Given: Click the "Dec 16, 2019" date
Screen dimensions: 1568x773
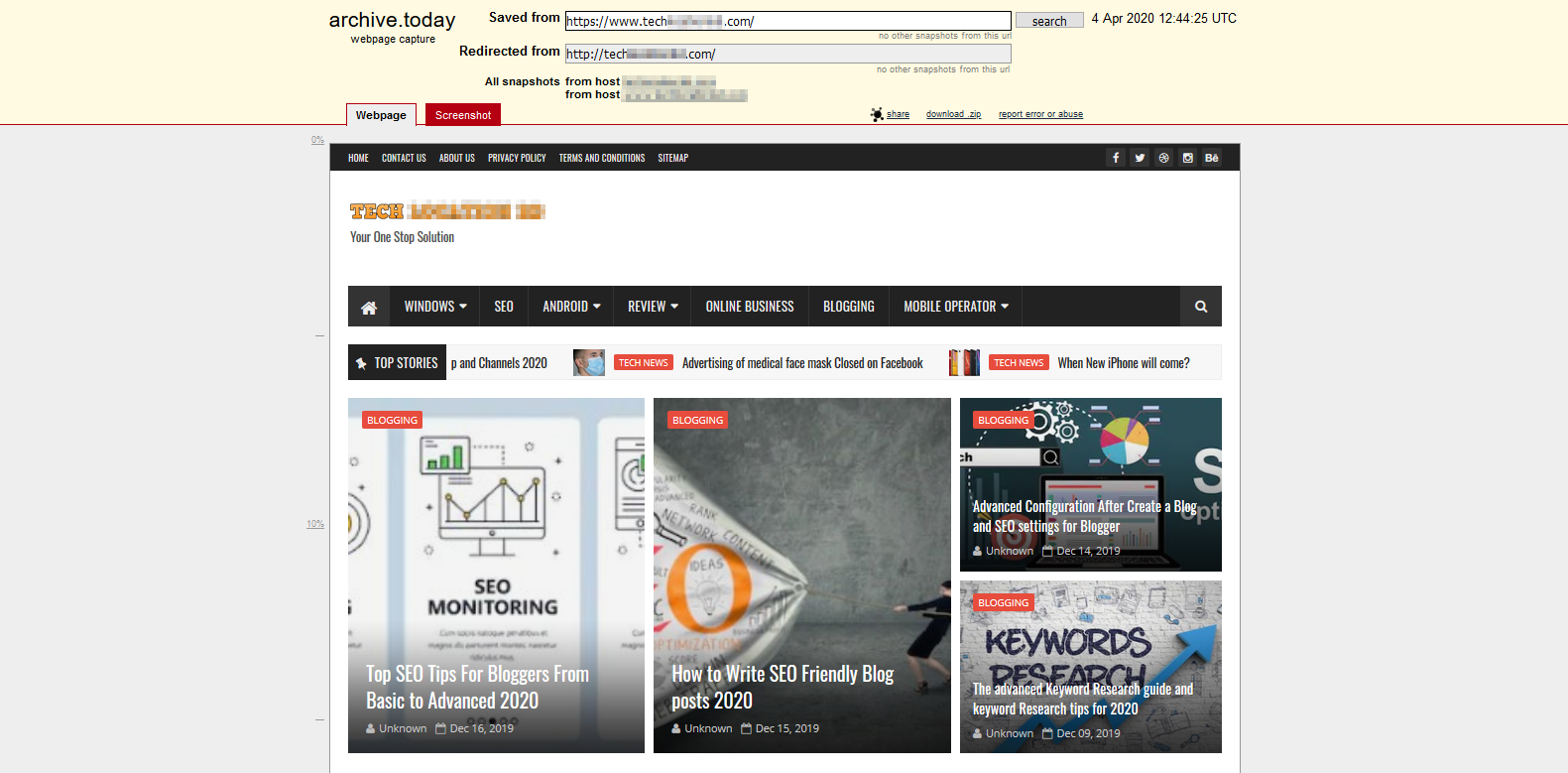Looking at the screenshot, I should (482, 728).
